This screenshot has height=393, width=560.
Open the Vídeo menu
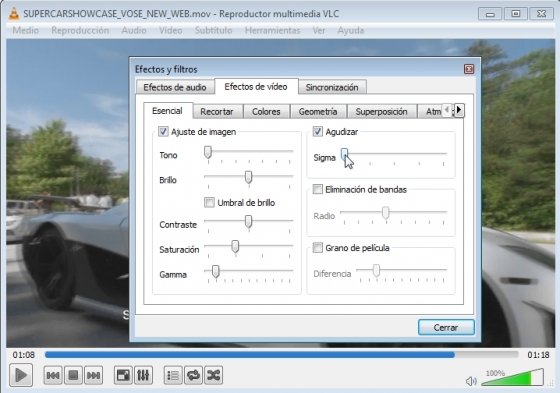pyautogui.click(x=171, y=30)
